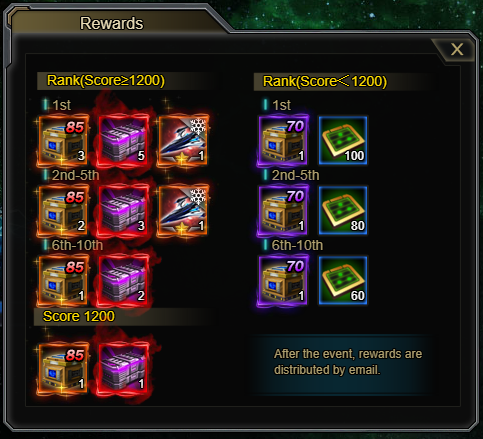The image size is (483, 439).
Task: Click the level 70 crate in 6th-10th row
Action: (283, 280)
